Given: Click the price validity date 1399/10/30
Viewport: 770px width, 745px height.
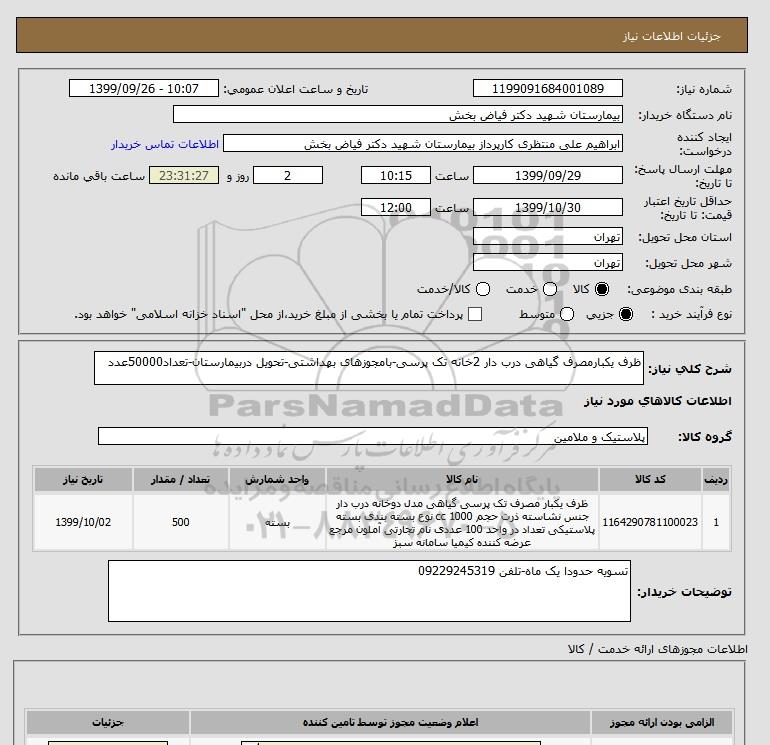Looking at the screenshot, I should click(x=548, y=207).
